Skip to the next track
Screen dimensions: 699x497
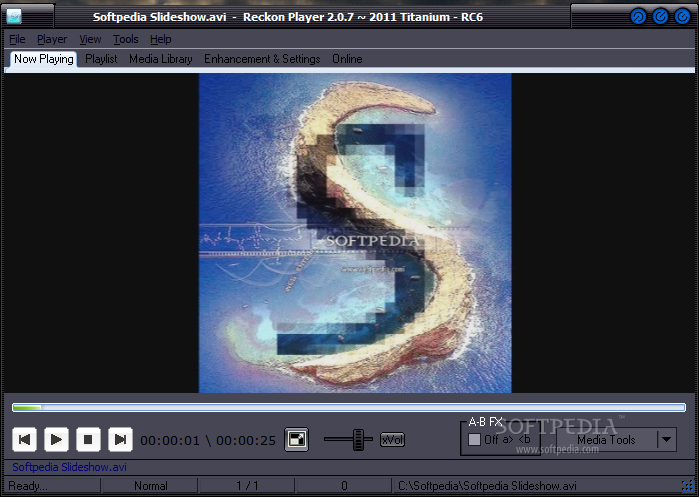click(120, 439)
